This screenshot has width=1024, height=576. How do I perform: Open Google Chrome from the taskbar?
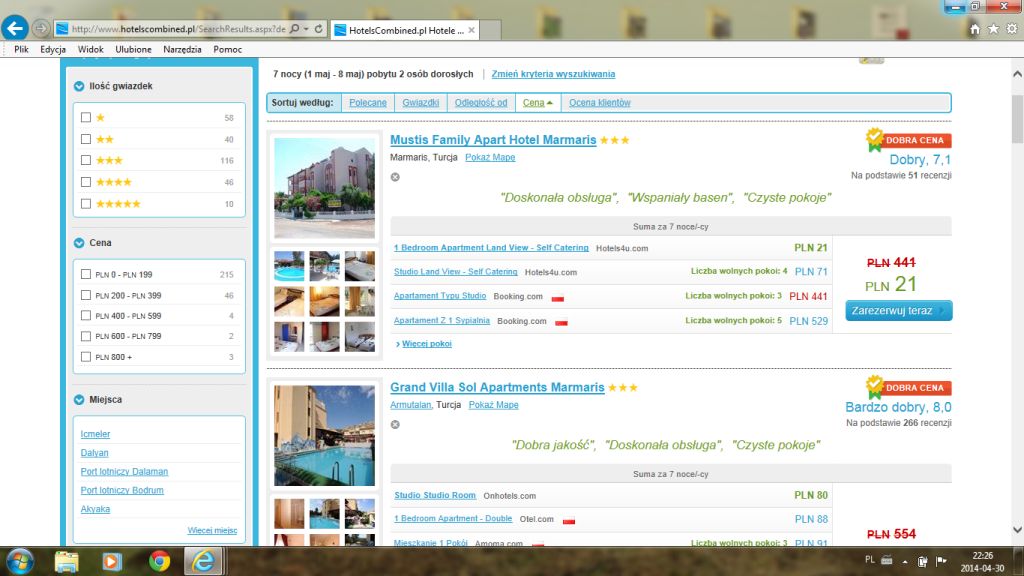click(x=159, y=562)
